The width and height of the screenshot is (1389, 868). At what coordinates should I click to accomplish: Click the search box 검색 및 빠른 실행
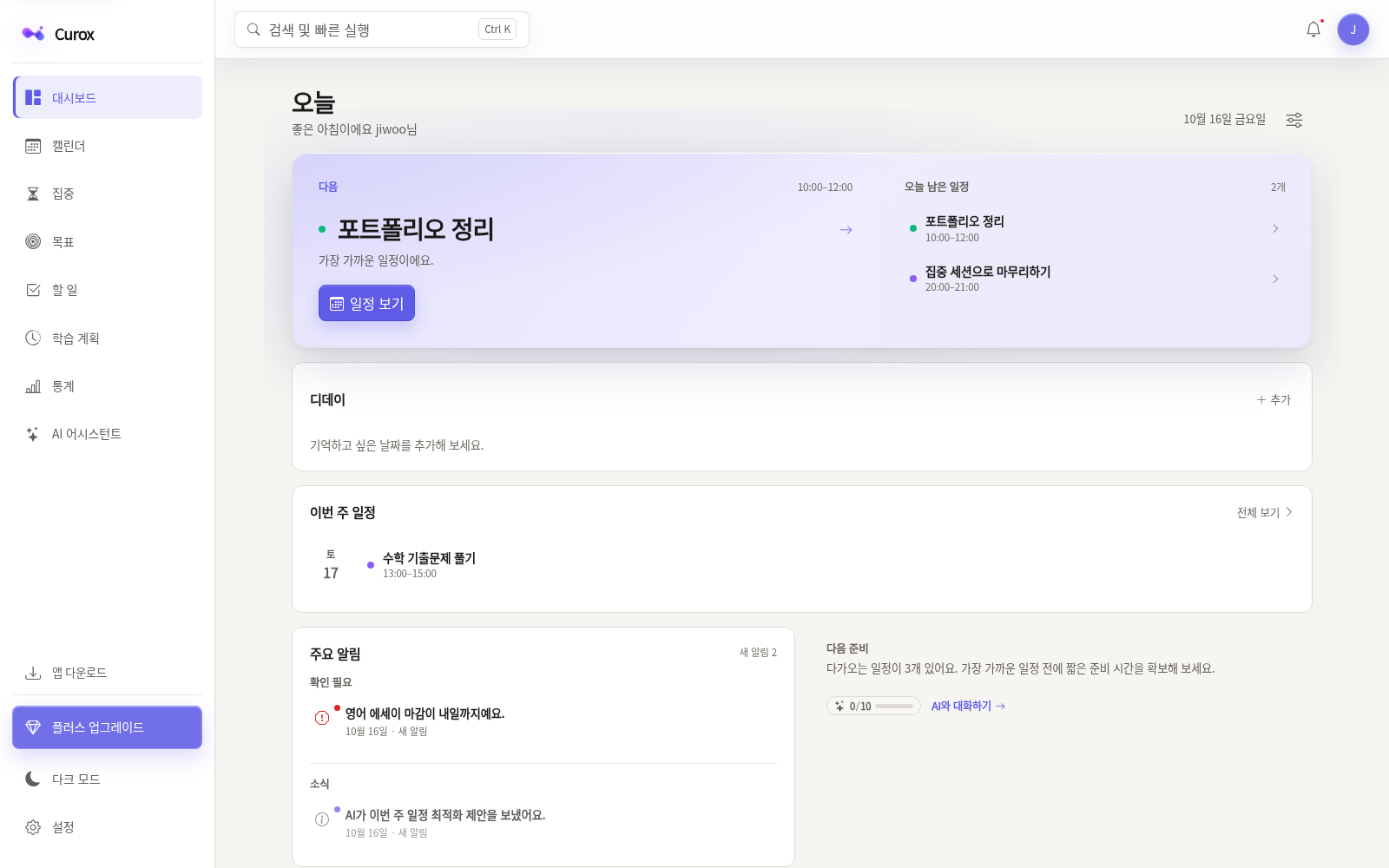[382, 30]
